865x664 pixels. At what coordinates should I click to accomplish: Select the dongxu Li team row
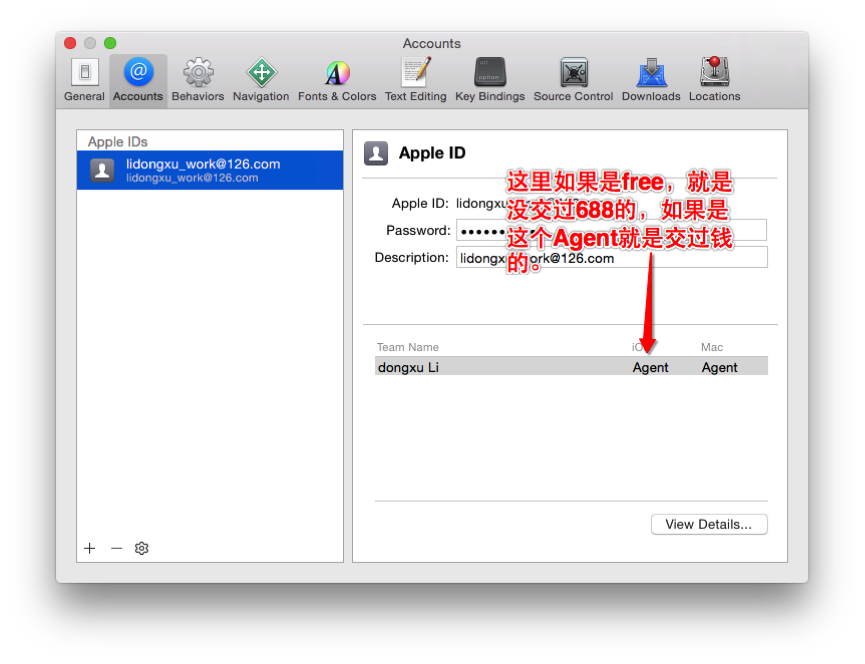point(571,367)
